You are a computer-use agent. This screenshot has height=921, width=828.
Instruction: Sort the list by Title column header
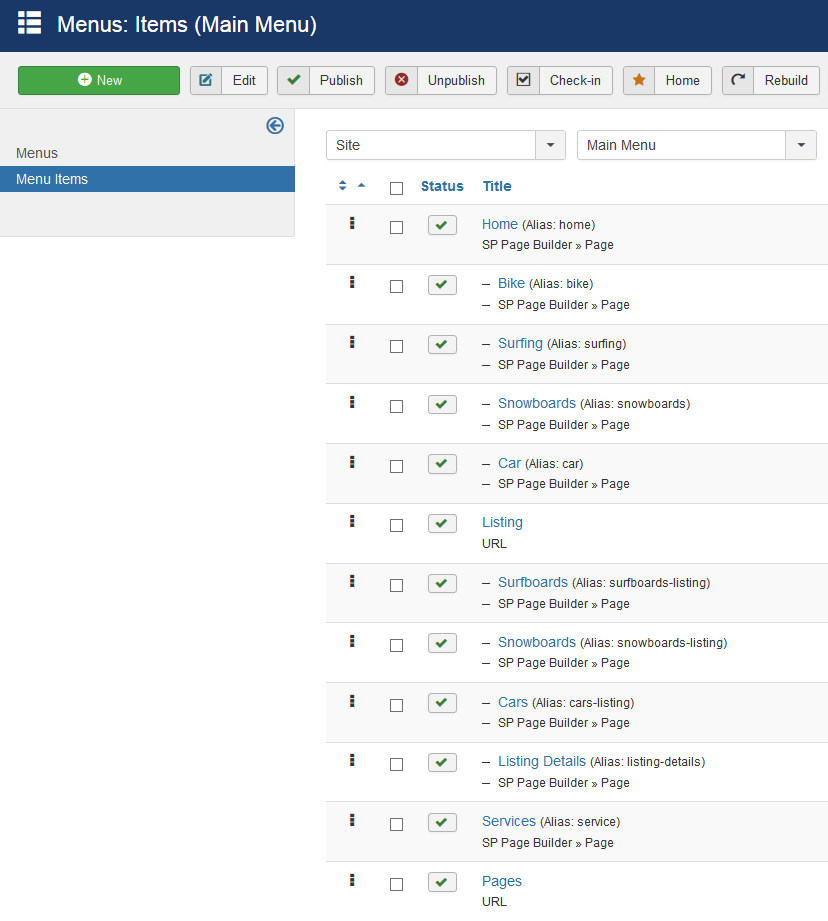(497, 186)
